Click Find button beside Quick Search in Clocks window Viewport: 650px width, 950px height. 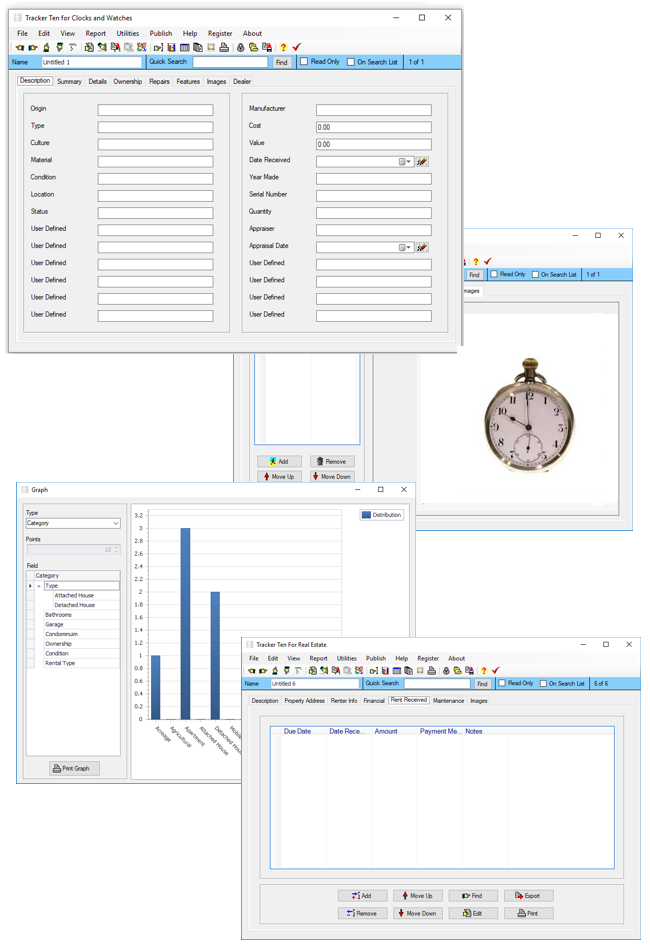[x=282, y=62]
